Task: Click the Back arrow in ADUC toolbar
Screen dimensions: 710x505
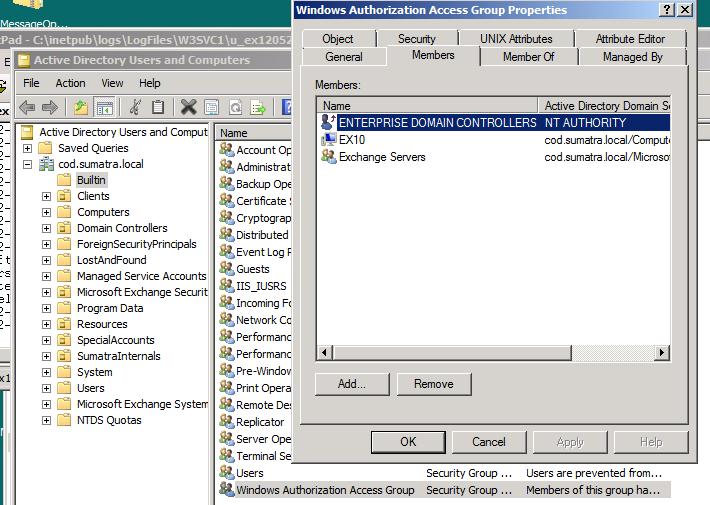Action: [27, 107]
